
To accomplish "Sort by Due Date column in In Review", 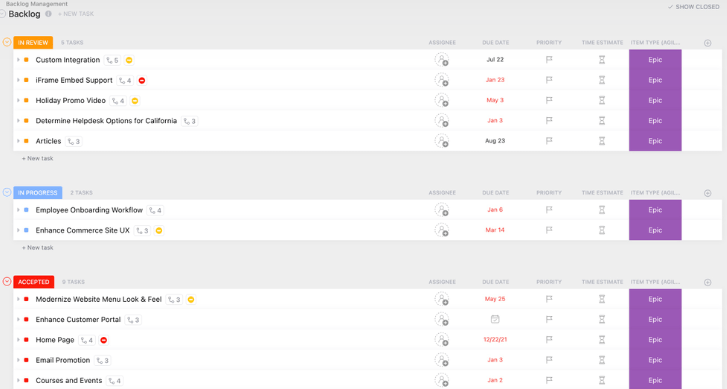I will point(496,43).
